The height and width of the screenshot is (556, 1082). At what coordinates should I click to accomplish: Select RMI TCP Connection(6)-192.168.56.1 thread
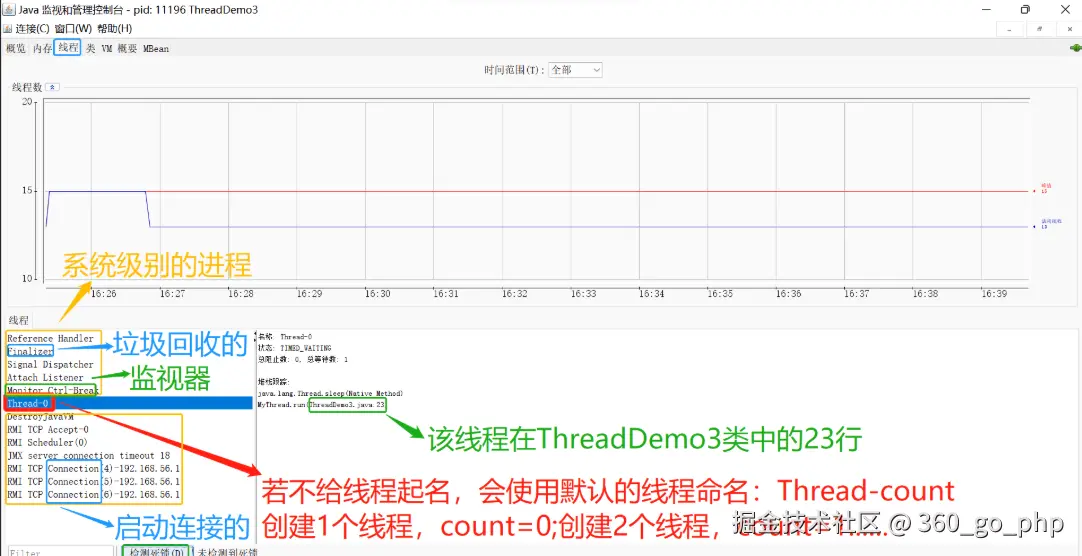click(93, 495)
